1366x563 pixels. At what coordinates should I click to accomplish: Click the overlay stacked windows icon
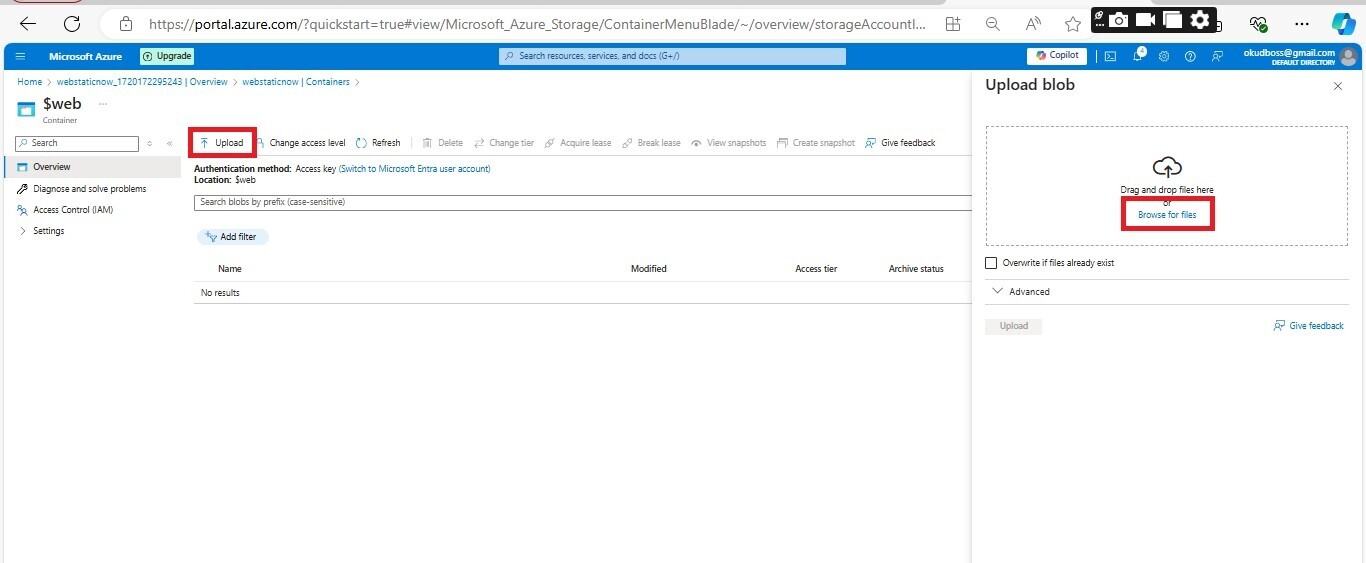pos(1172,19)
